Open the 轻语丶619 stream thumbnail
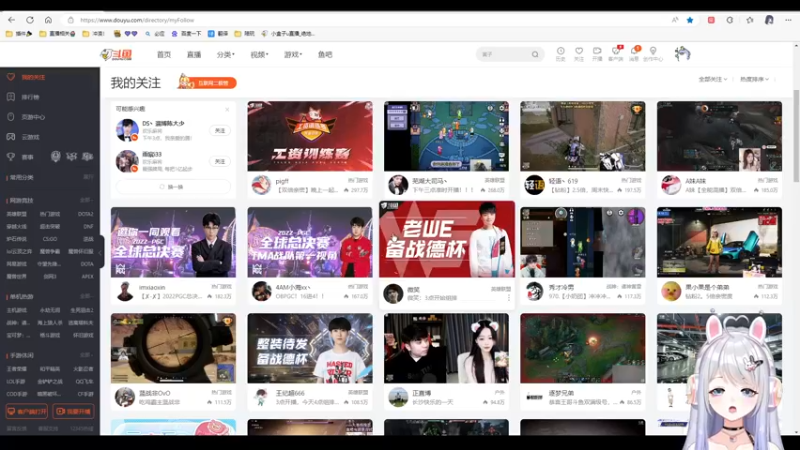The image size is (800, 450). (583, 136)
